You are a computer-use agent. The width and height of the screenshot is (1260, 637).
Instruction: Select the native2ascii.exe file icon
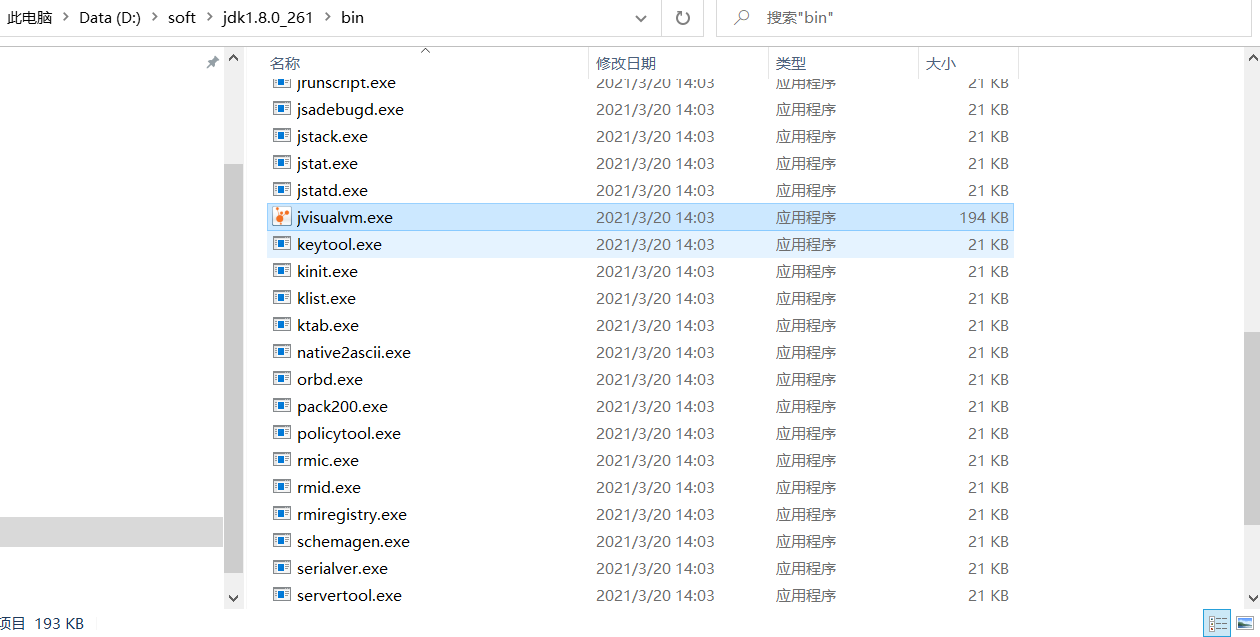pos(281,351)
